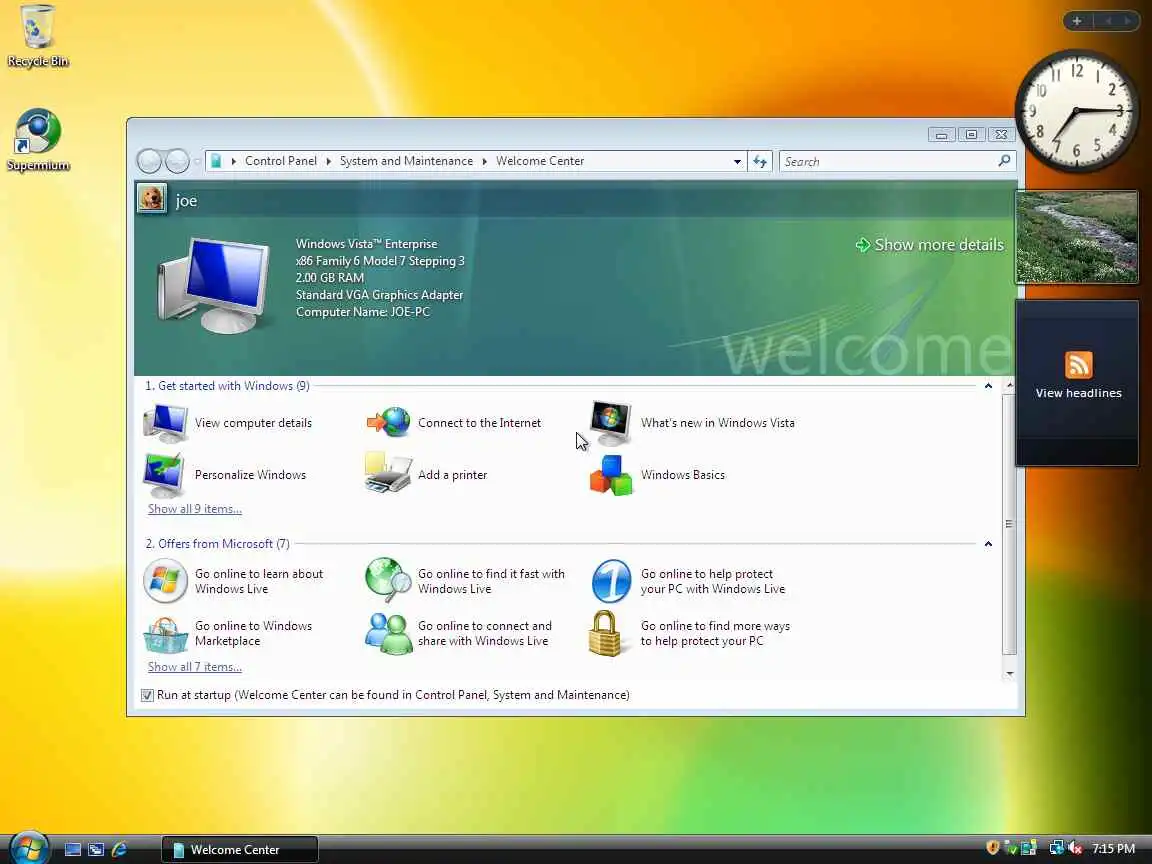Select Go online to connect and share with Windows Live
Viewport: 1152px width, 864px height.
[458, 633]
